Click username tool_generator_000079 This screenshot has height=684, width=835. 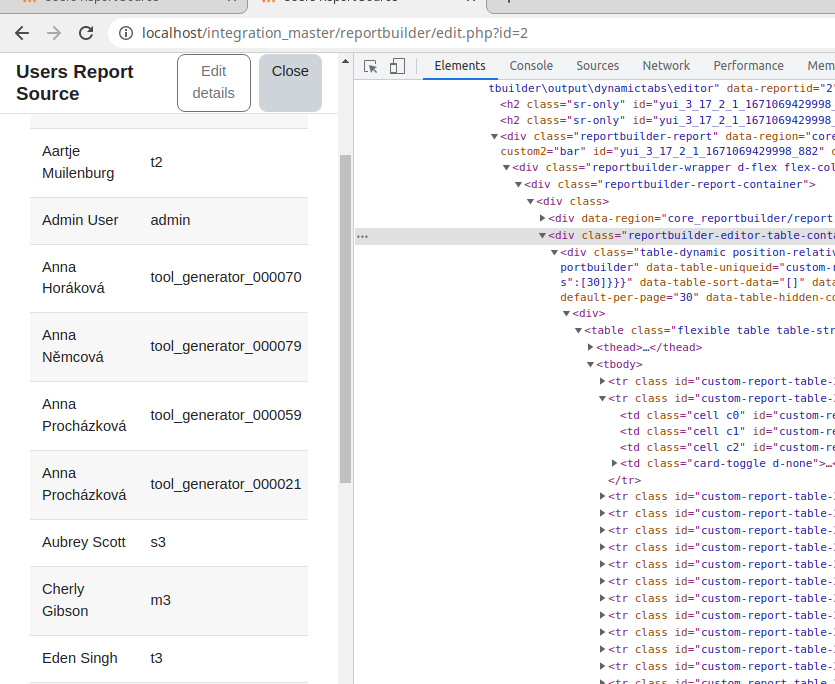(x=226, y=346)
